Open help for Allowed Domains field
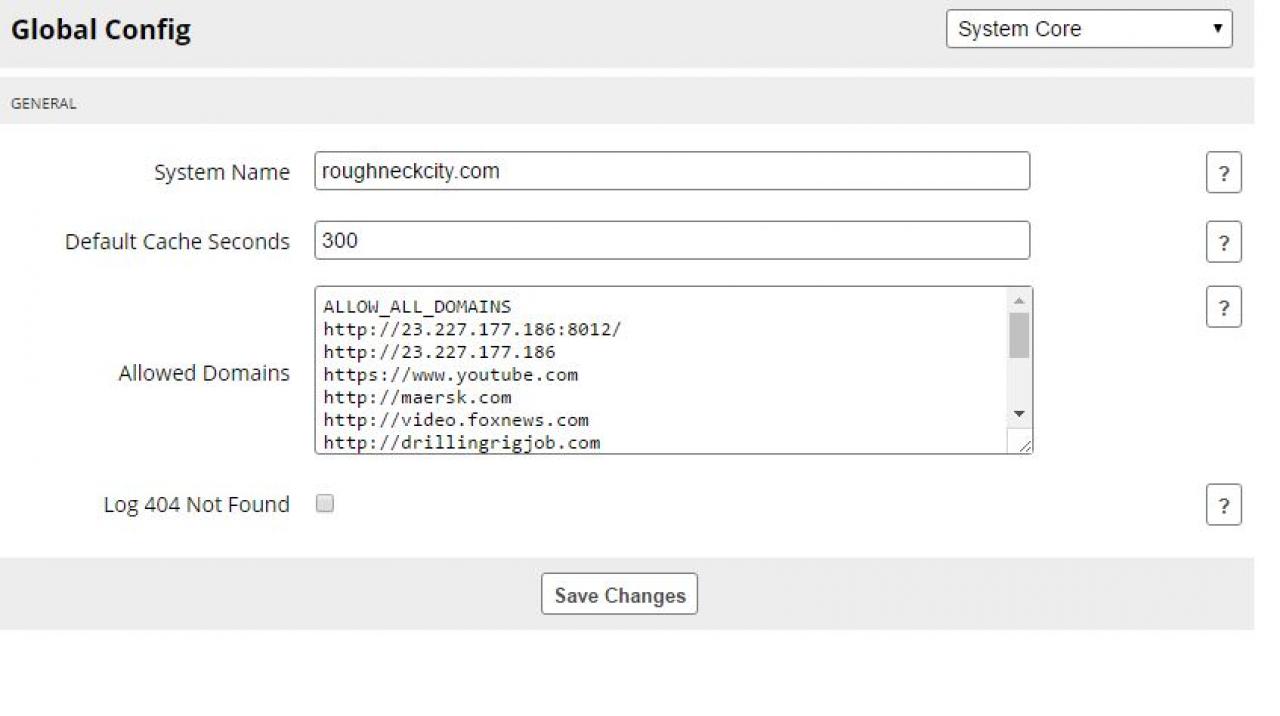This screenshot has width=1280, height=716. pos(1223,308)
